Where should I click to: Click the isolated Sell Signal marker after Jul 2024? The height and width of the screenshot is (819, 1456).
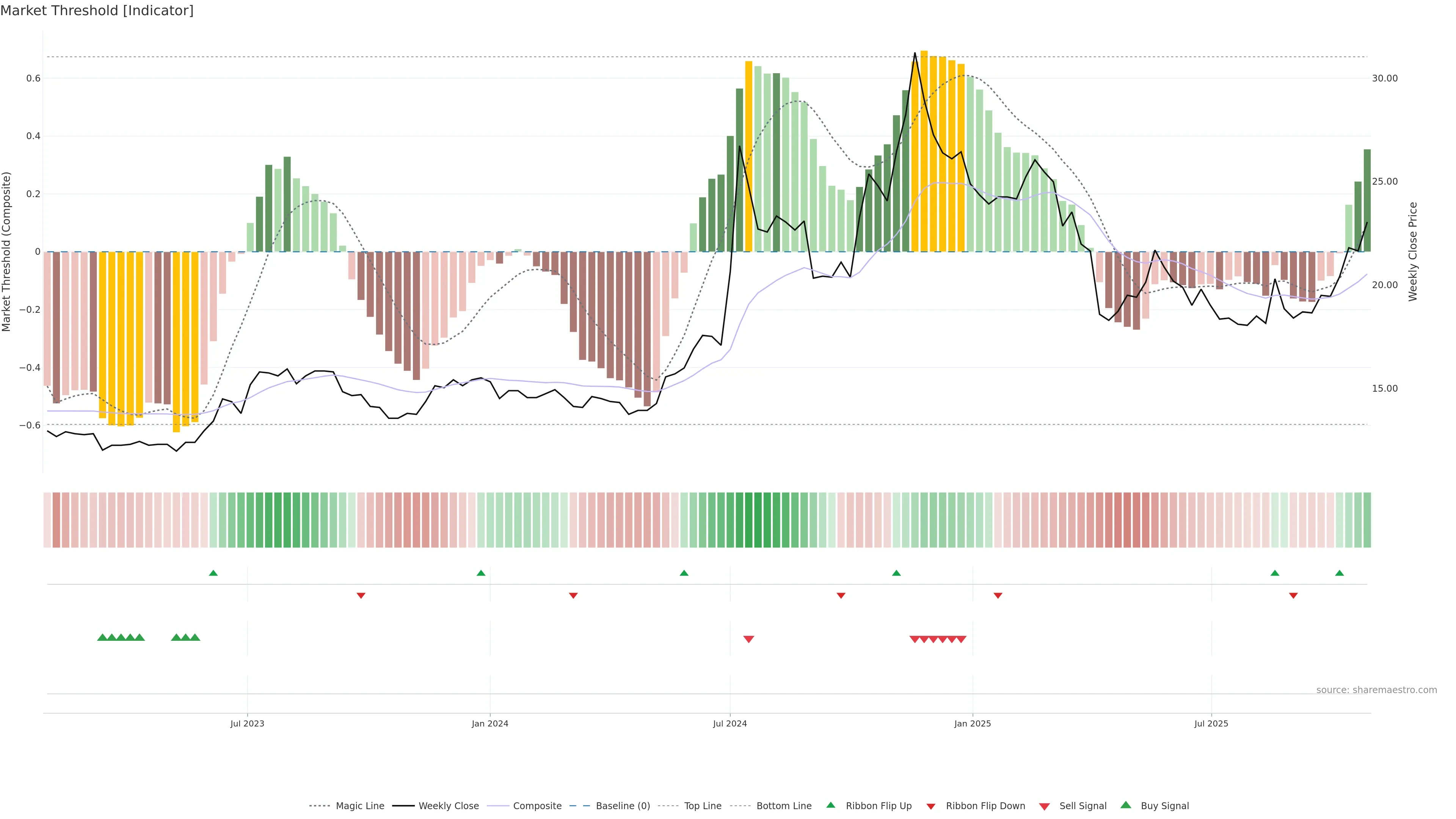tap(748, 639)
